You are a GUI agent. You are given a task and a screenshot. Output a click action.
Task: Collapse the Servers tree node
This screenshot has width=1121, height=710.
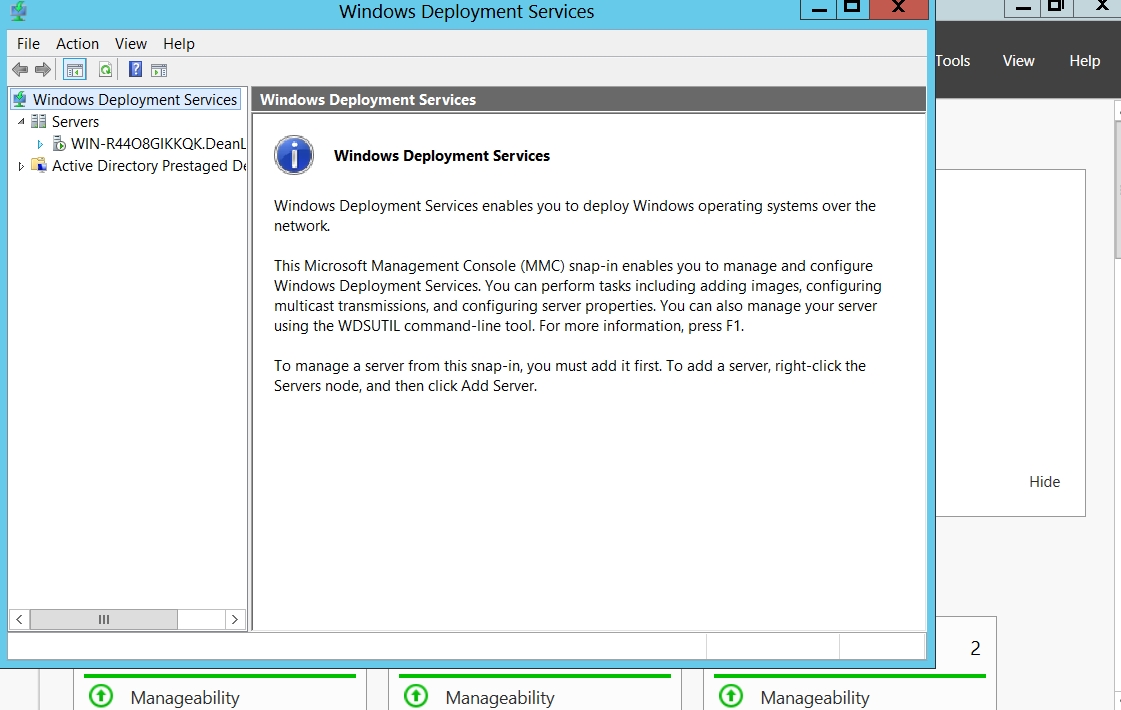[21, 122]
